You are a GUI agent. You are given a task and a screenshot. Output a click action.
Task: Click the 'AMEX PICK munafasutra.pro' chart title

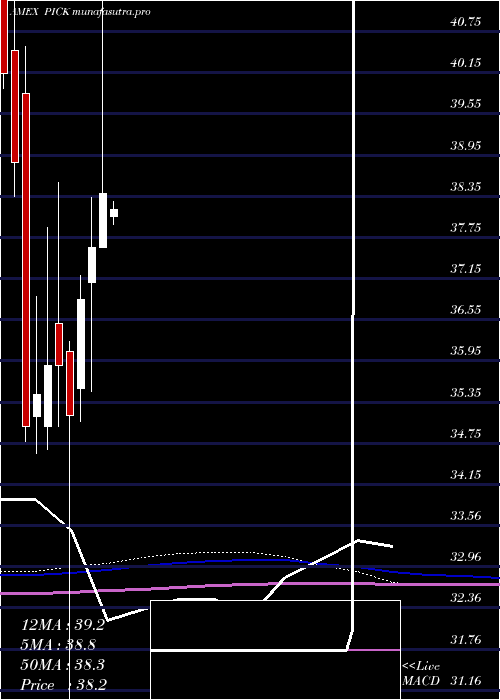pyautogui.click(x=79, y=12)
